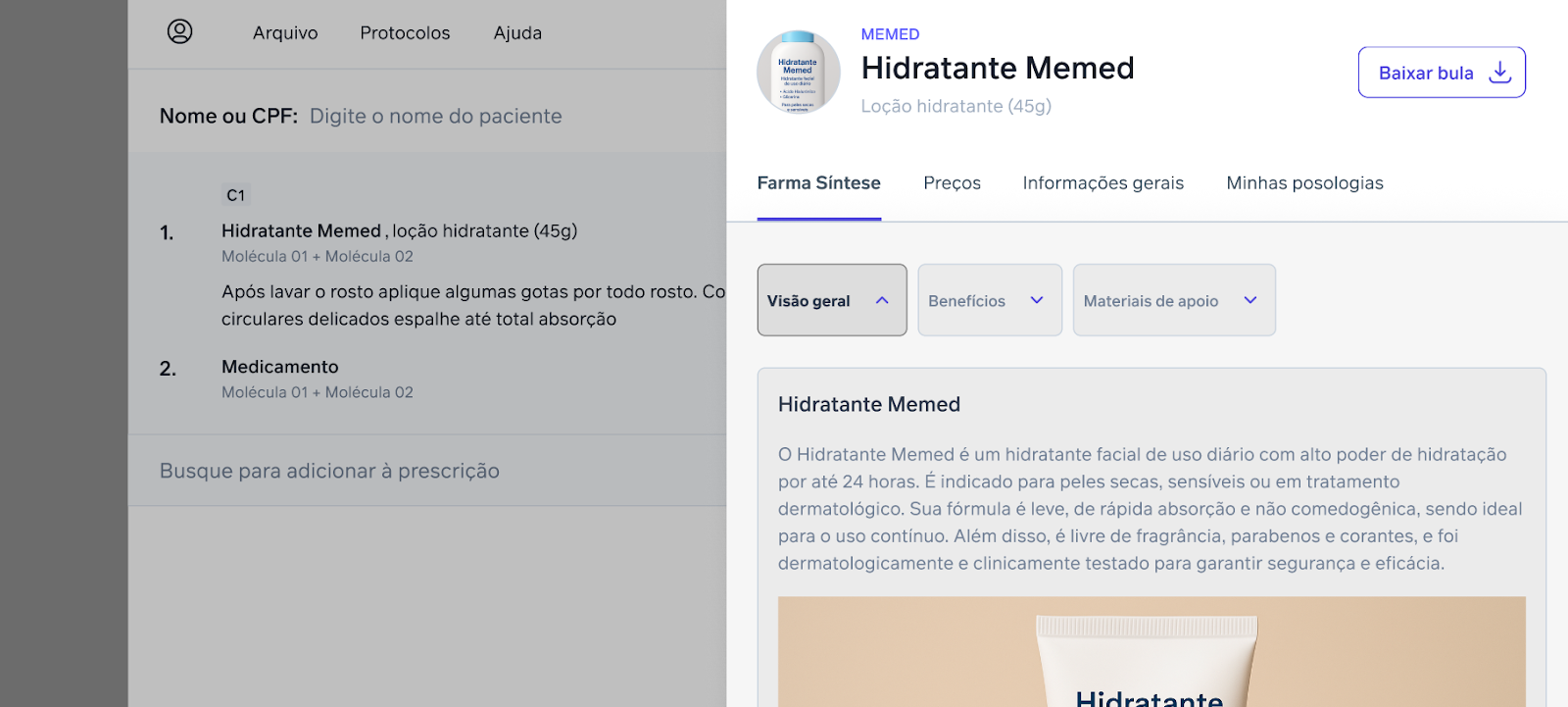Click the patient name input field

click(436, 116)
